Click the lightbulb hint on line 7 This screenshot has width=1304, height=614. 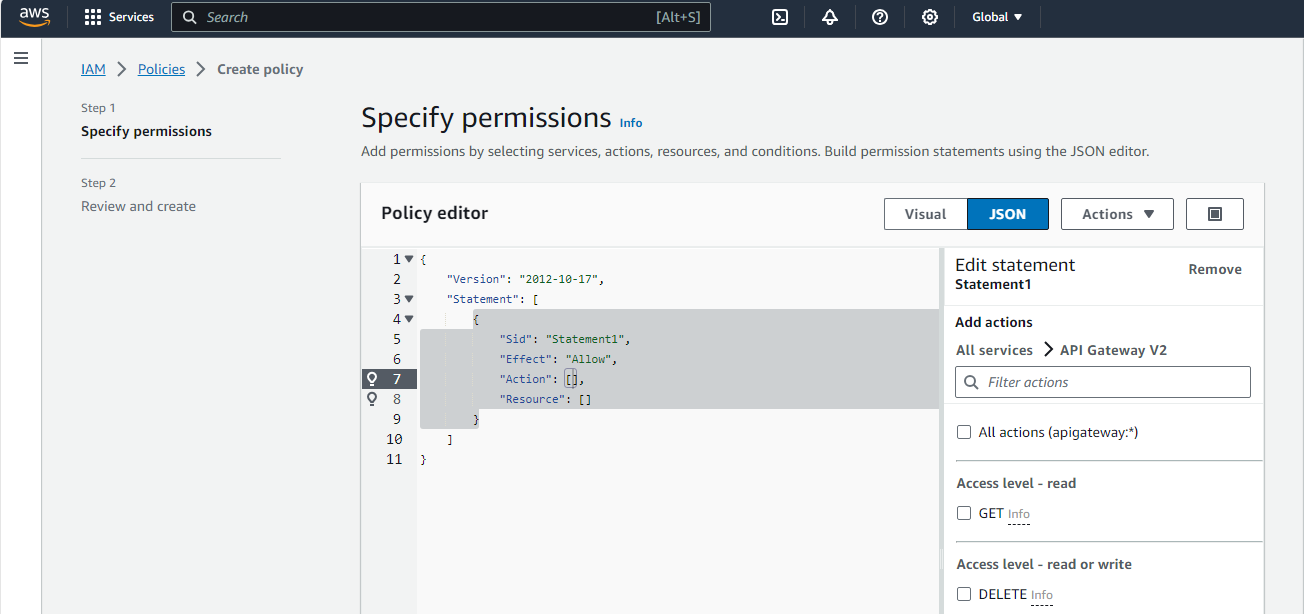point(372,379)
